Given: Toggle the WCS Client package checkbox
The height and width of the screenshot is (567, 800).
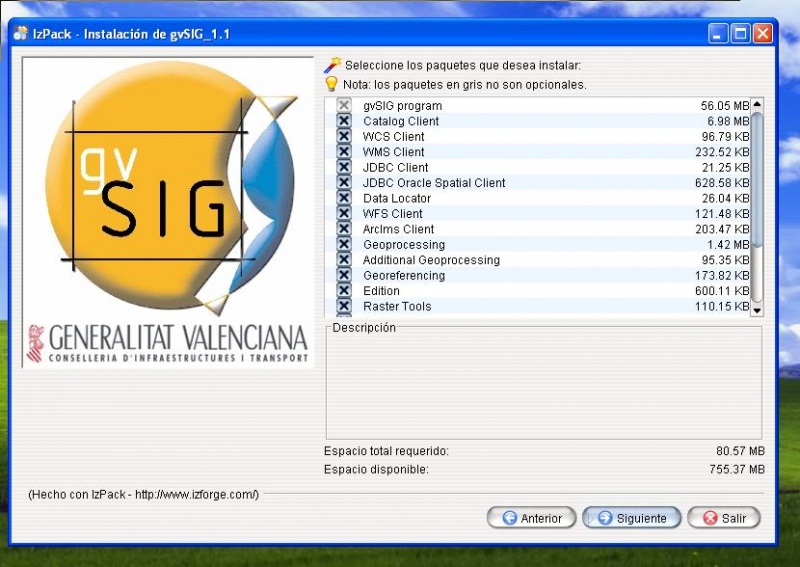Looking at the screenshot, I should point(344,137).
